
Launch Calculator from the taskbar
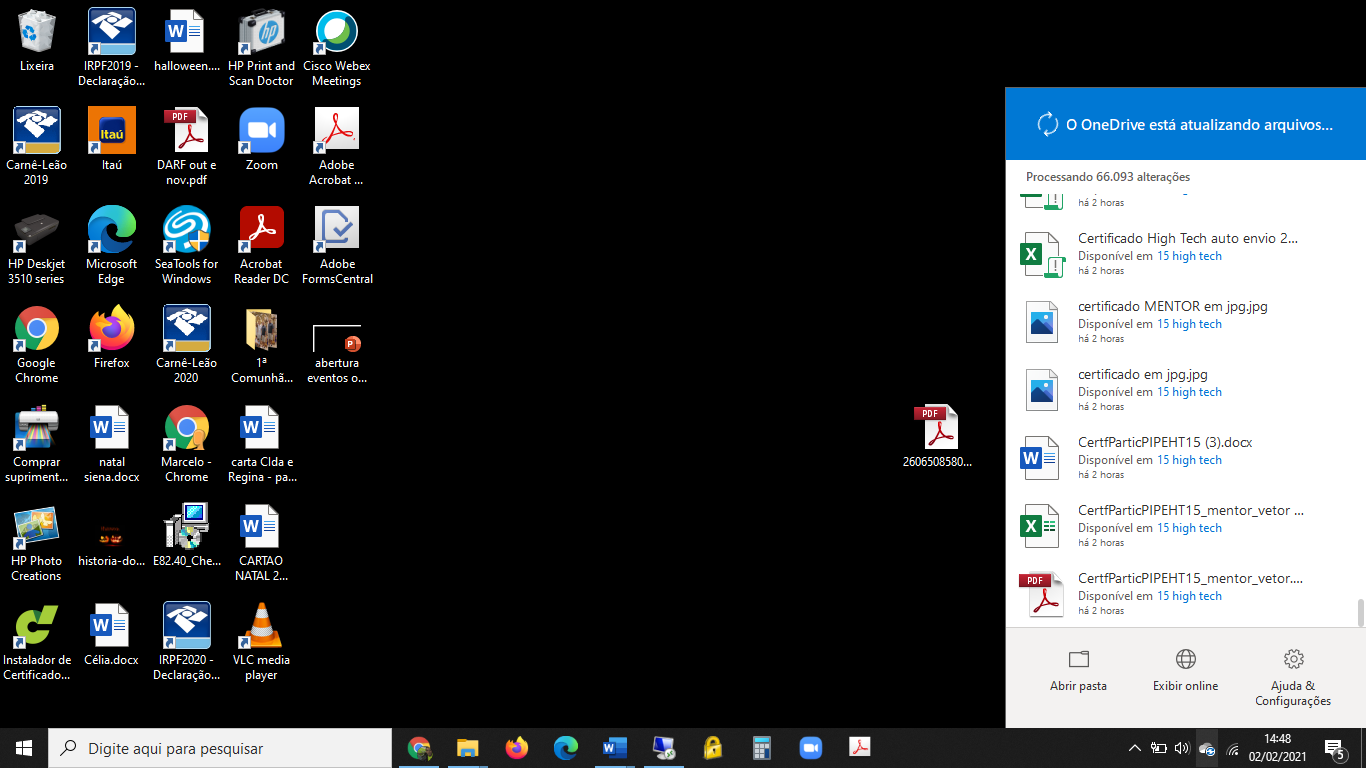[762, 748]
